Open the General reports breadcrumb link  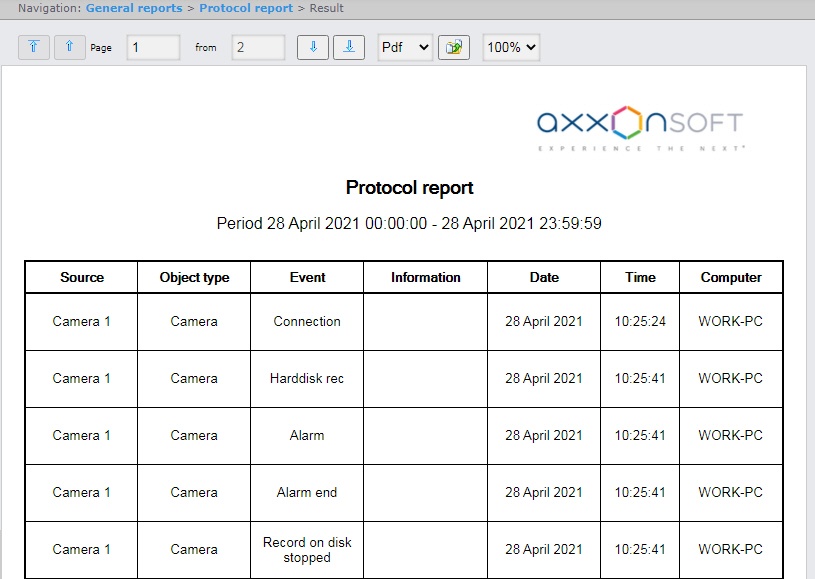(134, 8)
